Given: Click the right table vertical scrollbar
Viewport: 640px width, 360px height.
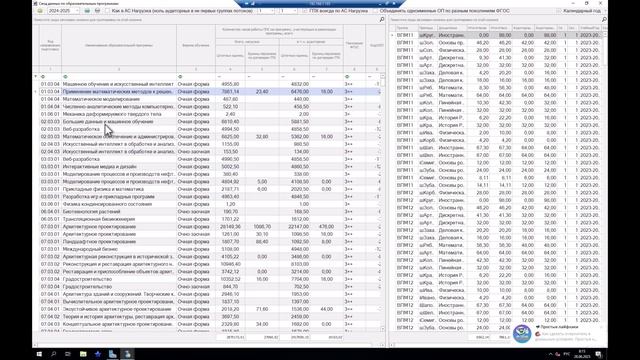Looking at the screenshot, I should (x=605, y=180).
